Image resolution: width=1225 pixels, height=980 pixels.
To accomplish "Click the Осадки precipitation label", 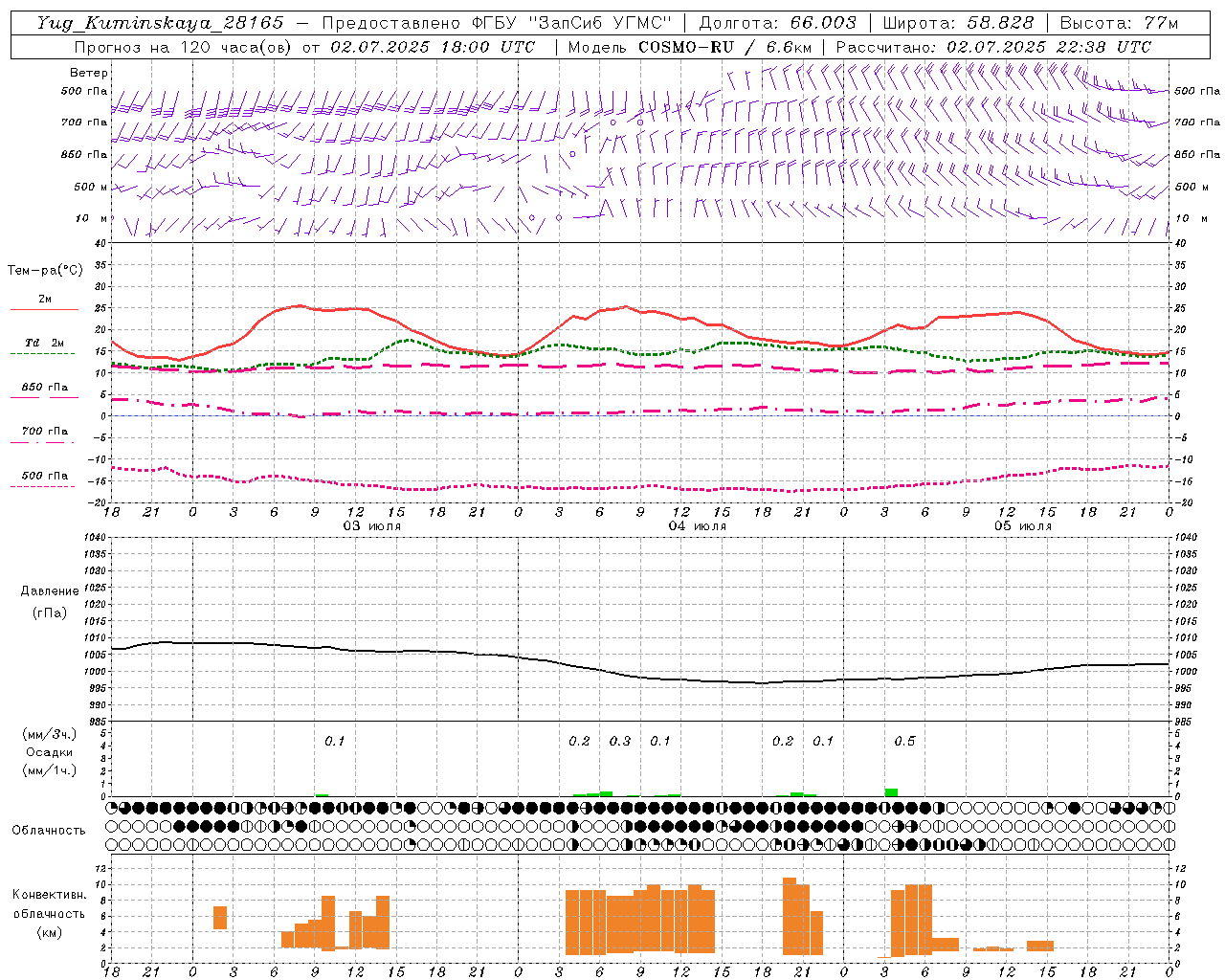I will [50, 752].
